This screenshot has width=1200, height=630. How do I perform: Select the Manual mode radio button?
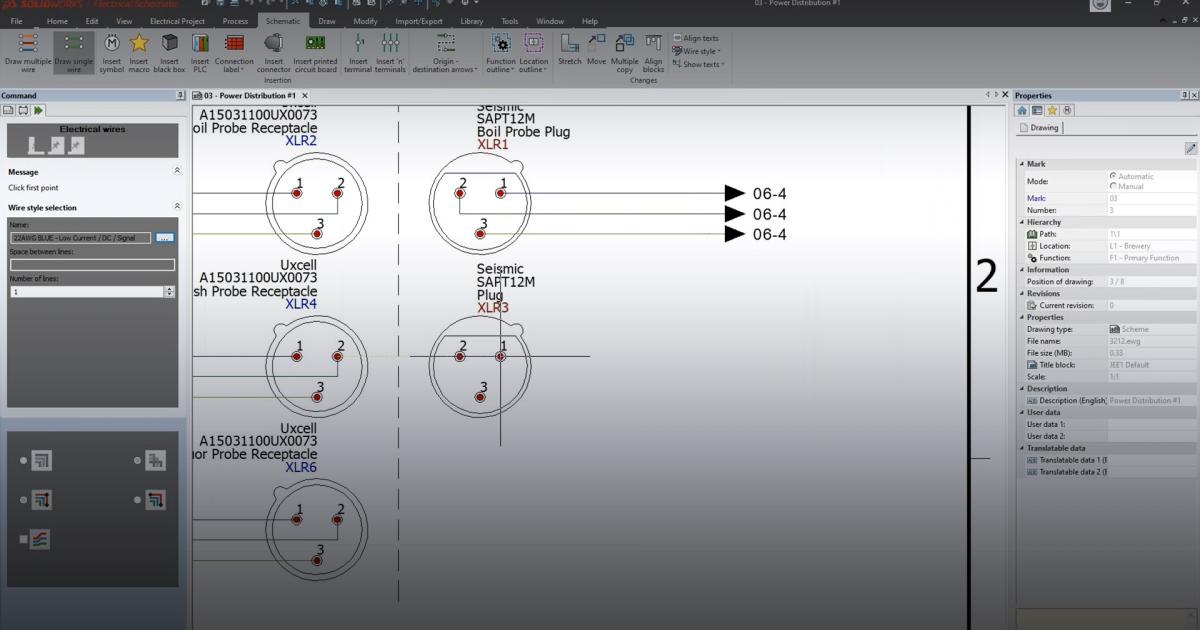(1113, 185)
